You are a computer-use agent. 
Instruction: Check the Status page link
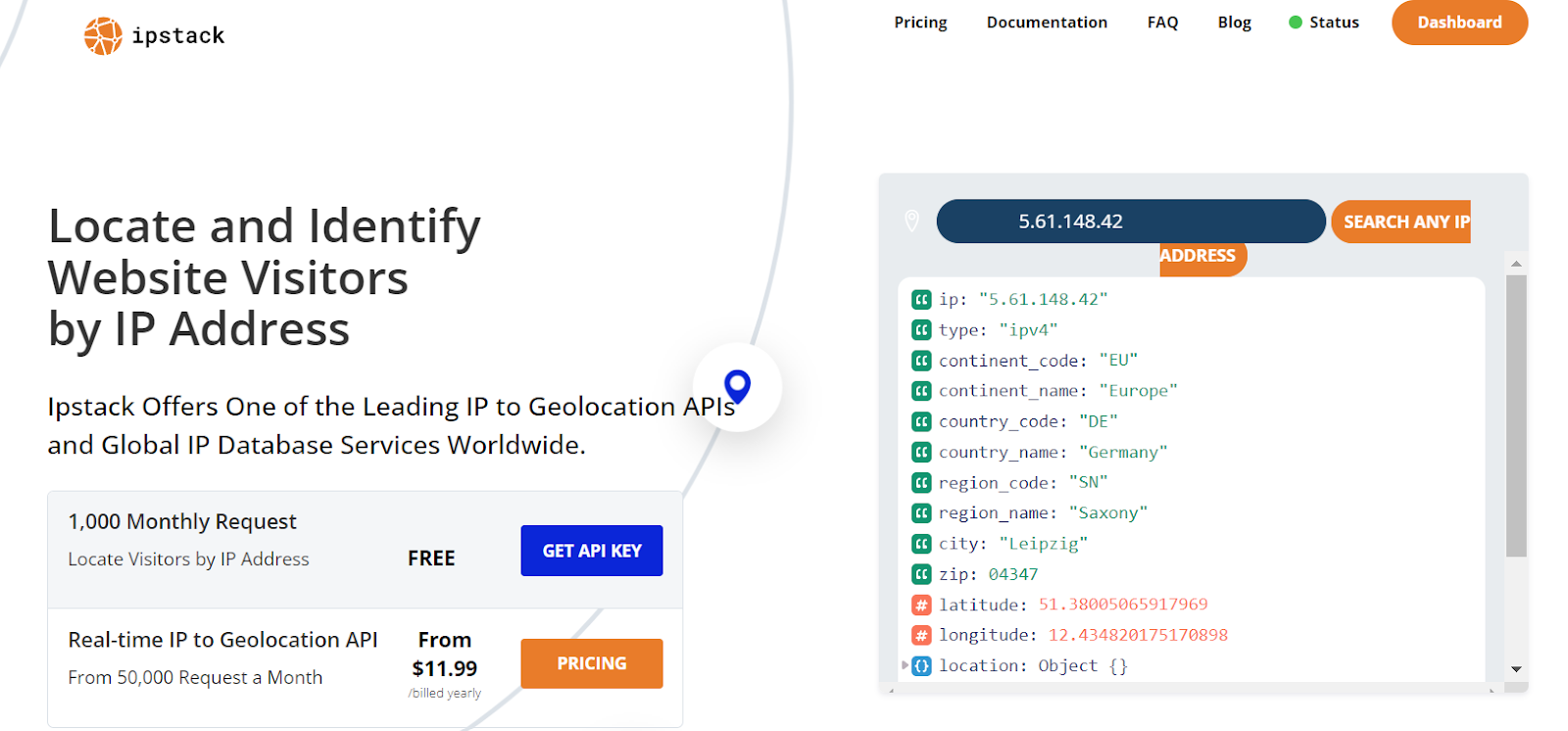tap(1334, 23)
